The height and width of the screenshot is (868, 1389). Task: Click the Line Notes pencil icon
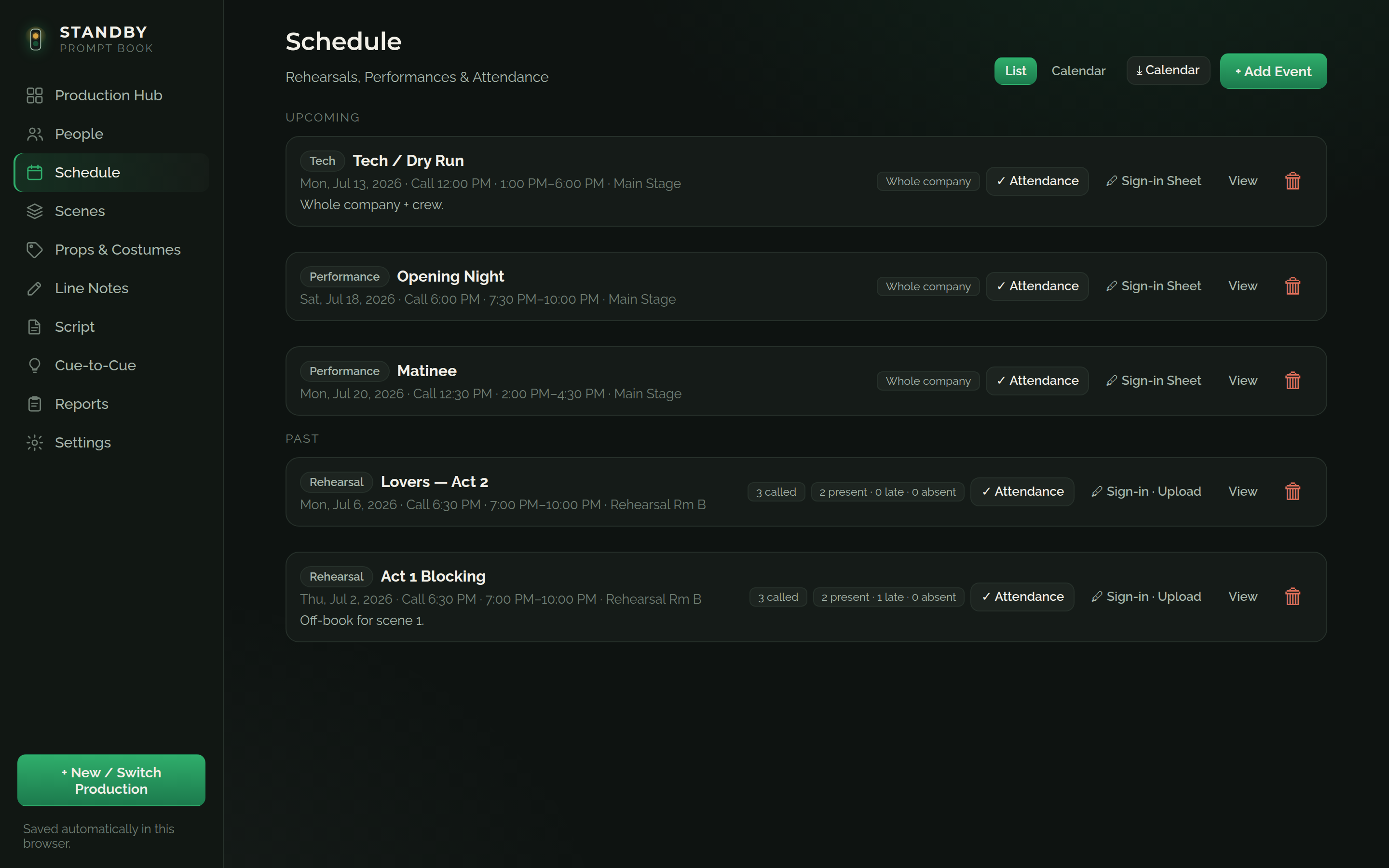point(34,288)
